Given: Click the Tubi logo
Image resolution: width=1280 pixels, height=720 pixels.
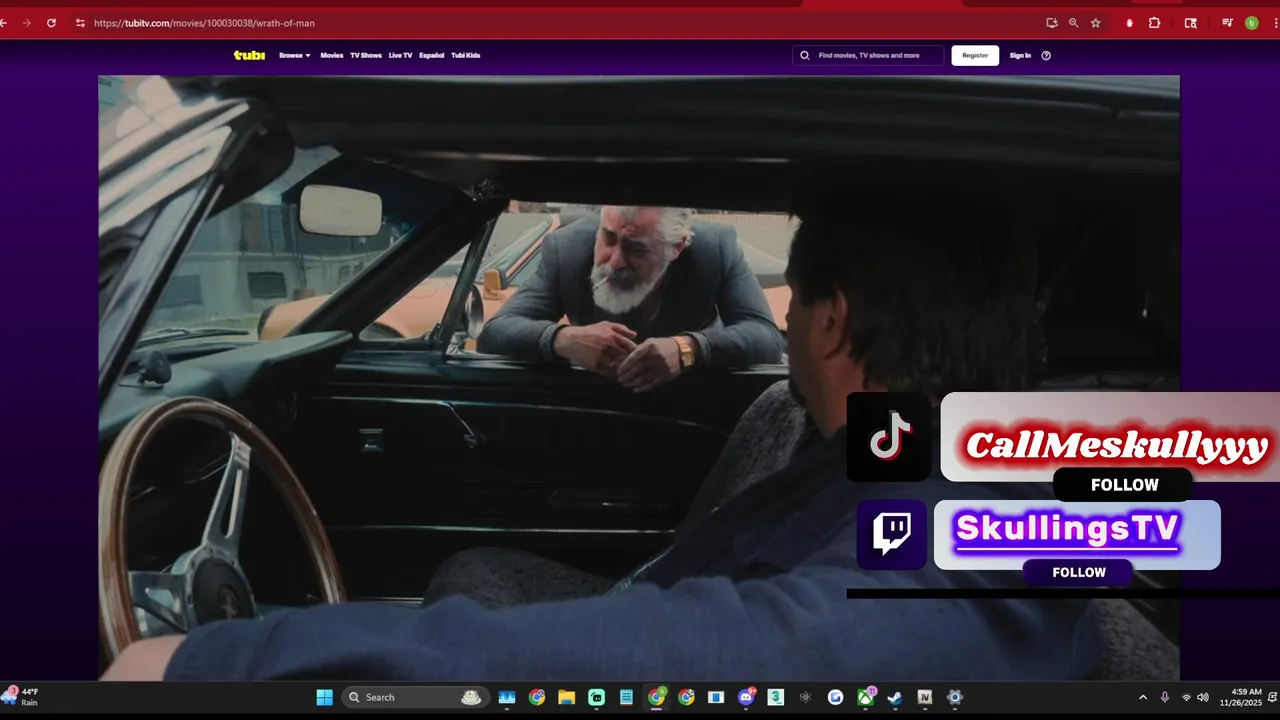Looking at the screenshot, I should pyautogui.click(x=249, y=55).
